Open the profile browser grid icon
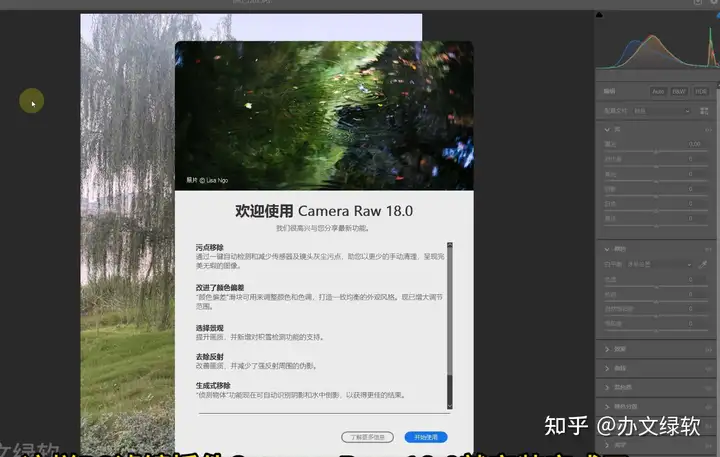 click(704, 111)
